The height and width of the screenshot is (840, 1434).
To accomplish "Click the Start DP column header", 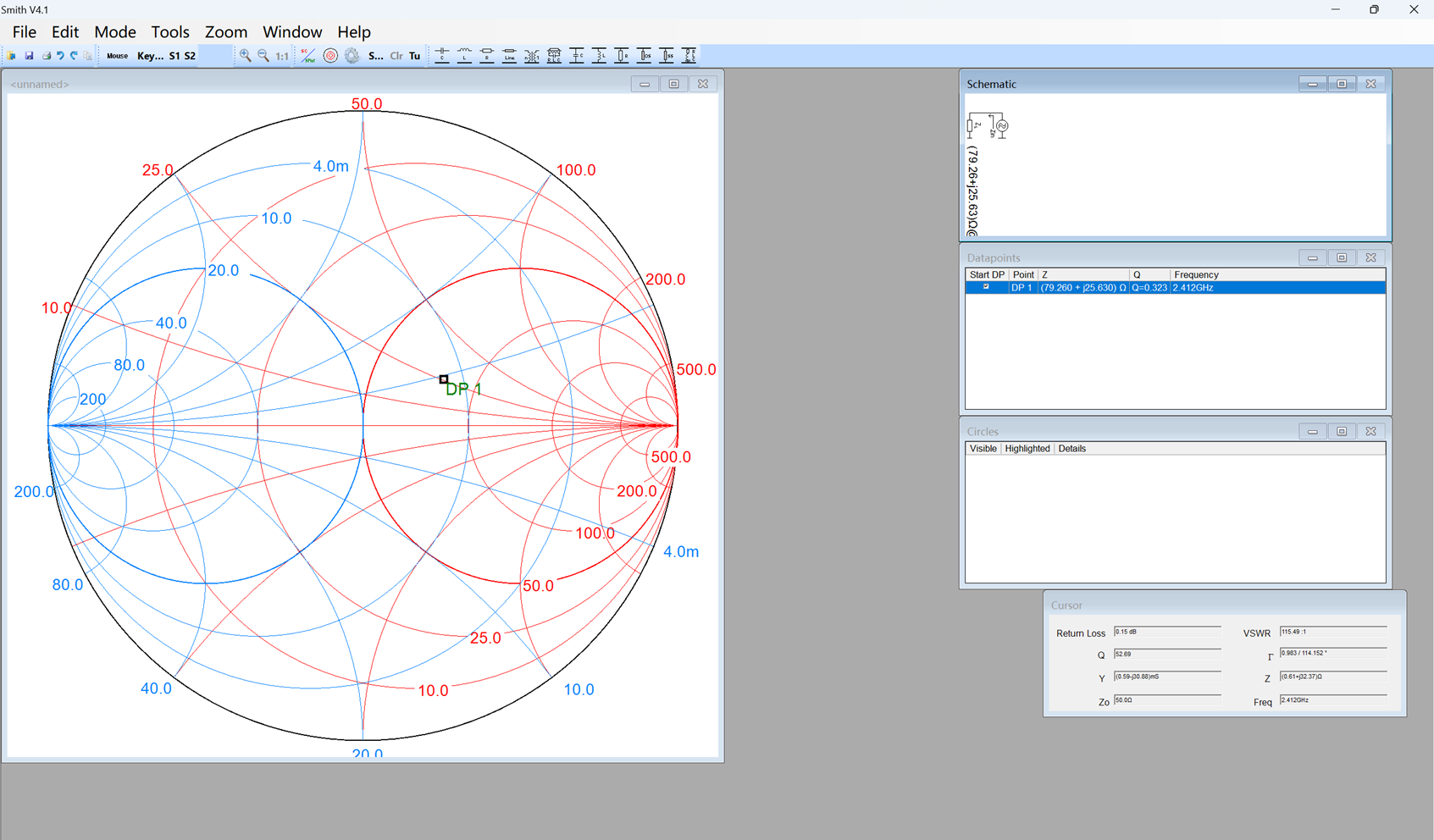I will (987, 275).
